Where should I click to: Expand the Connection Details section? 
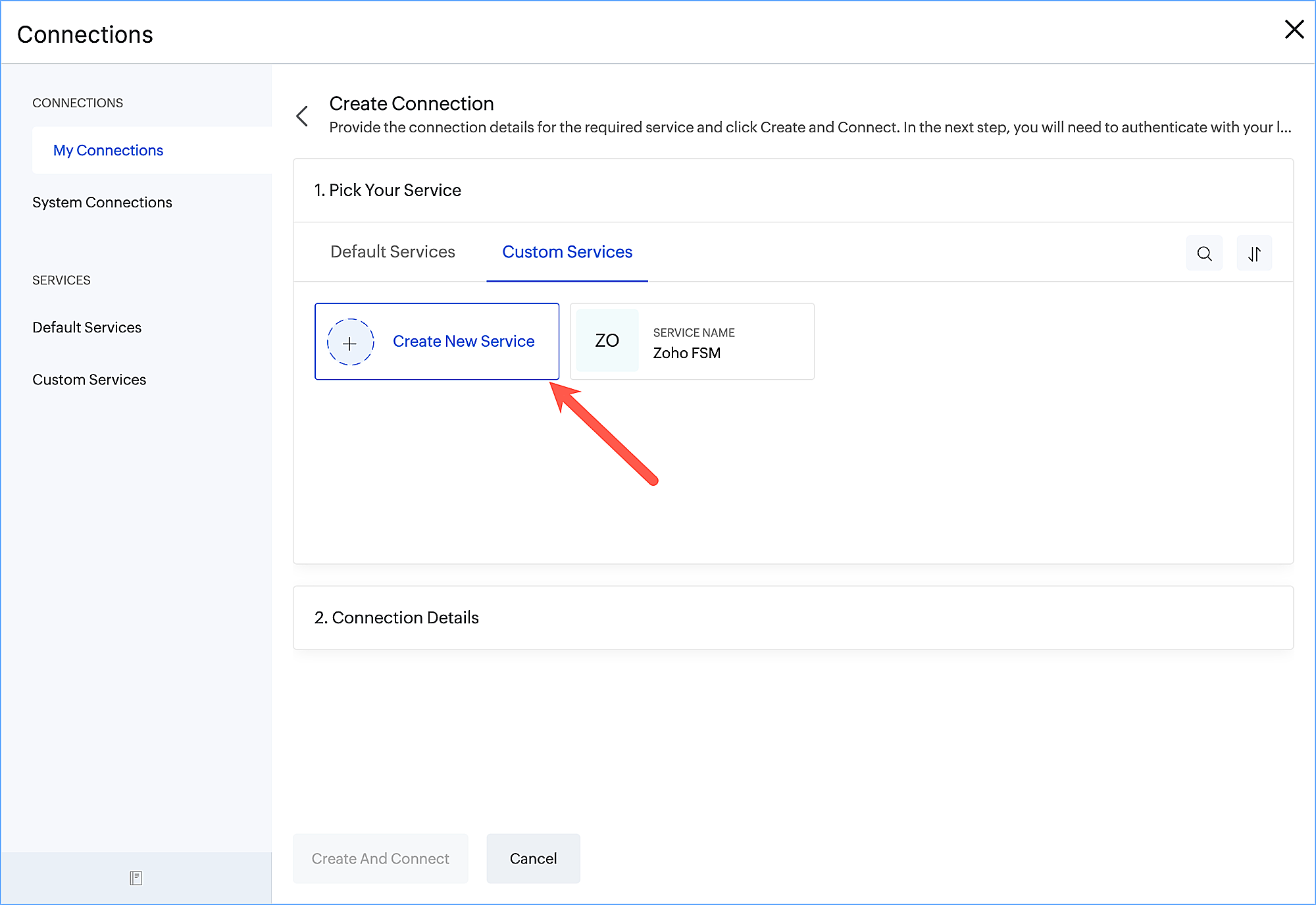tap(396, 618)
